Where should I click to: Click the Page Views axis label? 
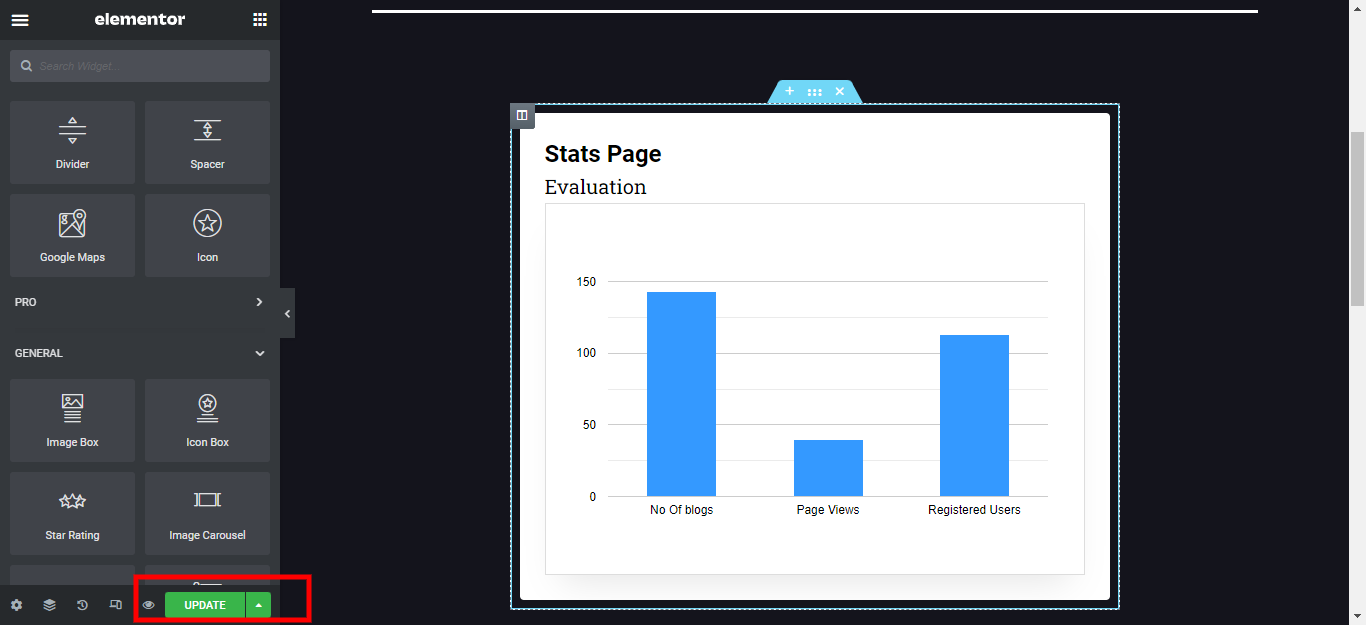click(x=828, y=510)
